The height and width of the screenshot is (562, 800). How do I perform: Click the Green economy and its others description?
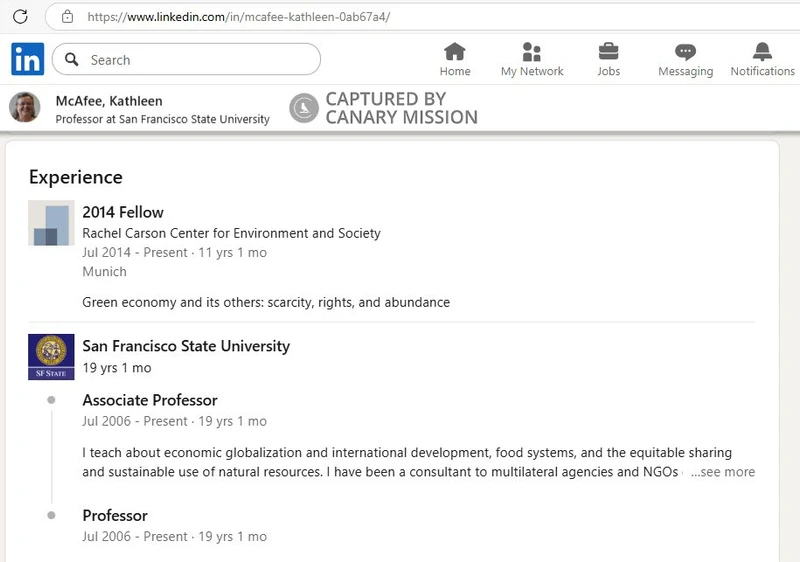point(266,302)
